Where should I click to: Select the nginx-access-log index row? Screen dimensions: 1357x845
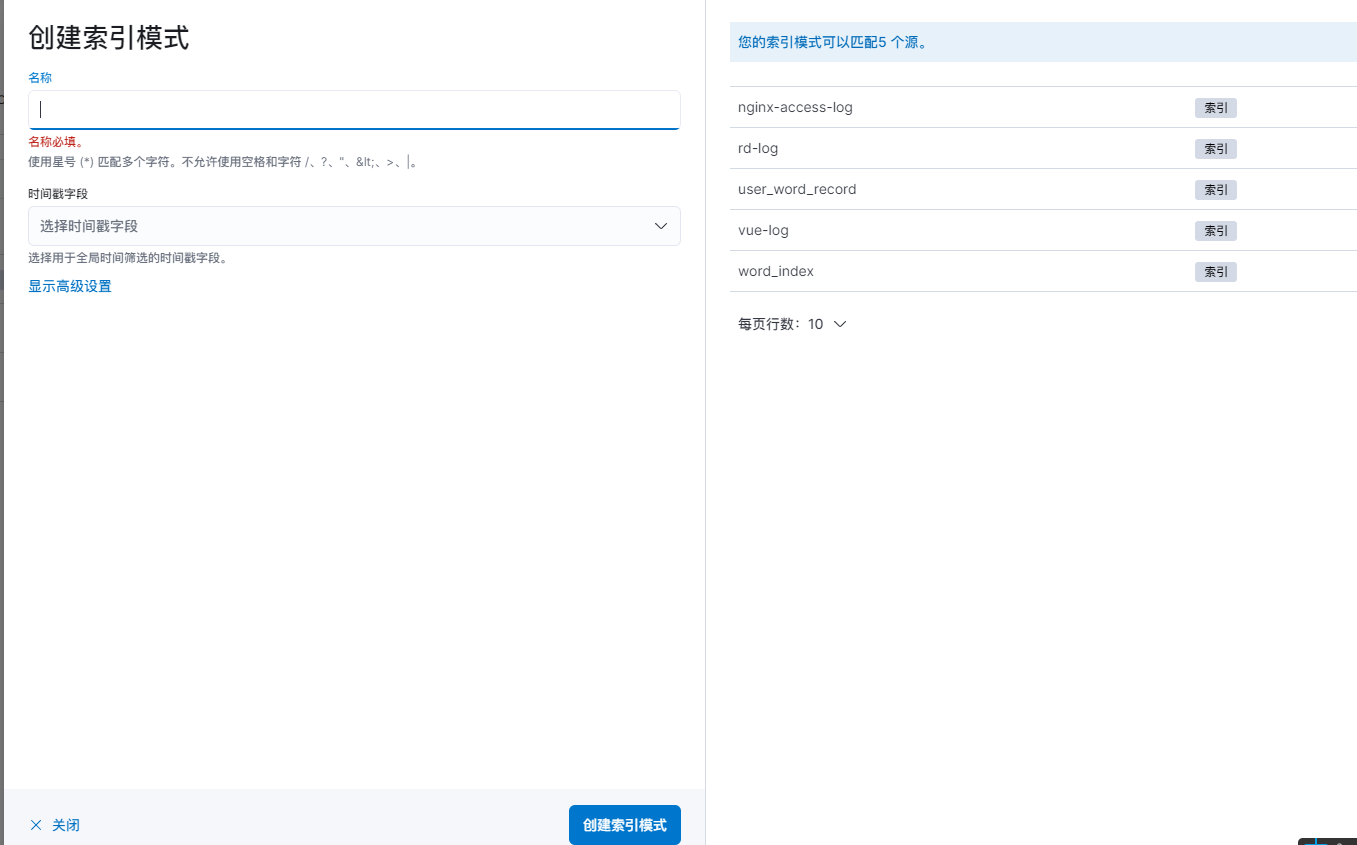(1043, 107)
